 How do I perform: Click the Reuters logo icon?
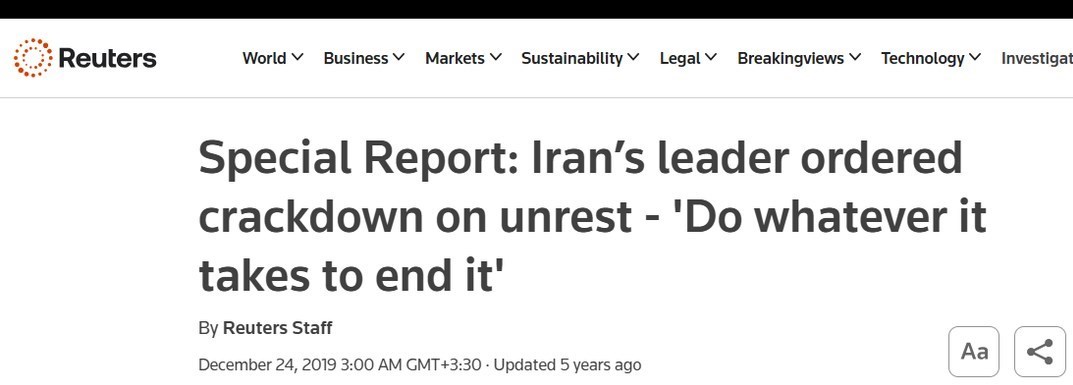(32, 58)
